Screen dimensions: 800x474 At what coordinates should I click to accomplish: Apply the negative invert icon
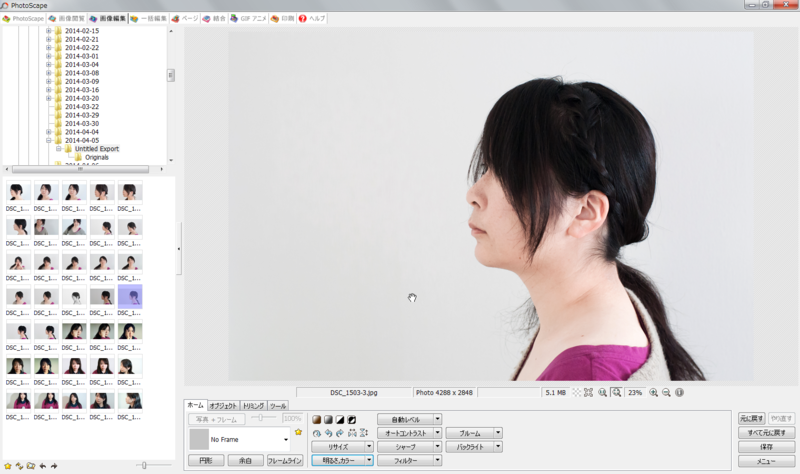click(352, 419)
